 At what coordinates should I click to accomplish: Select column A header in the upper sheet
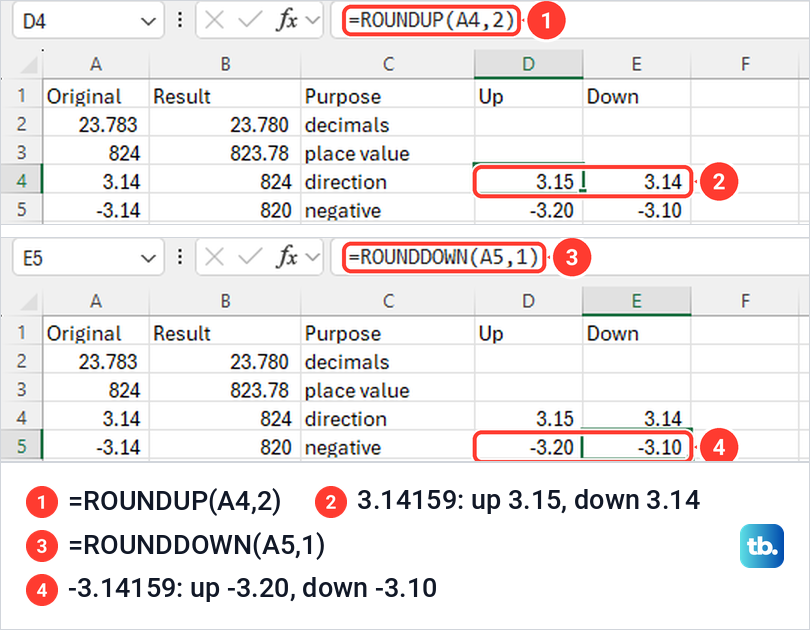point(96,65)
